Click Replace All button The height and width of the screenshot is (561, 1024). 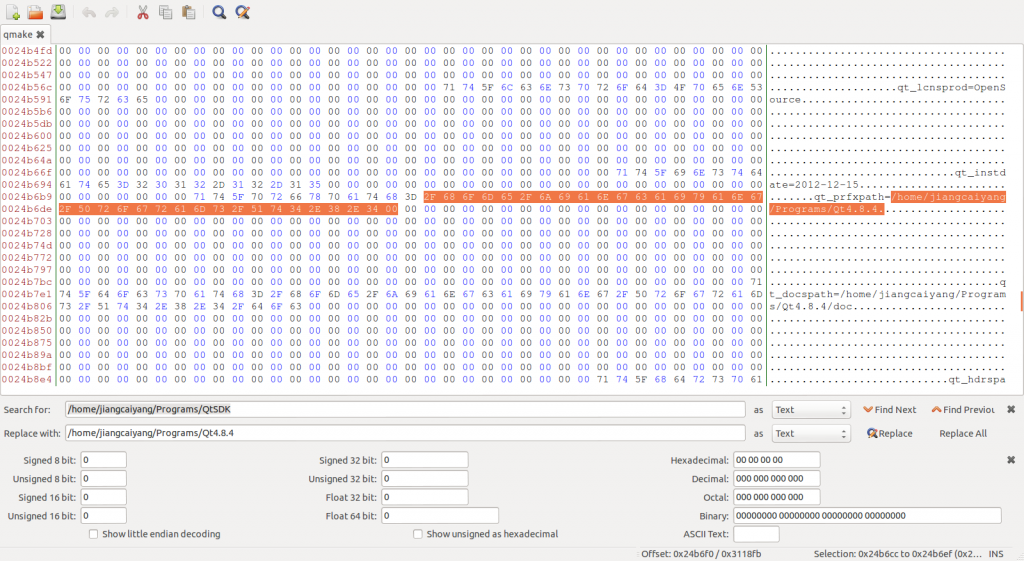pos(963,434)
